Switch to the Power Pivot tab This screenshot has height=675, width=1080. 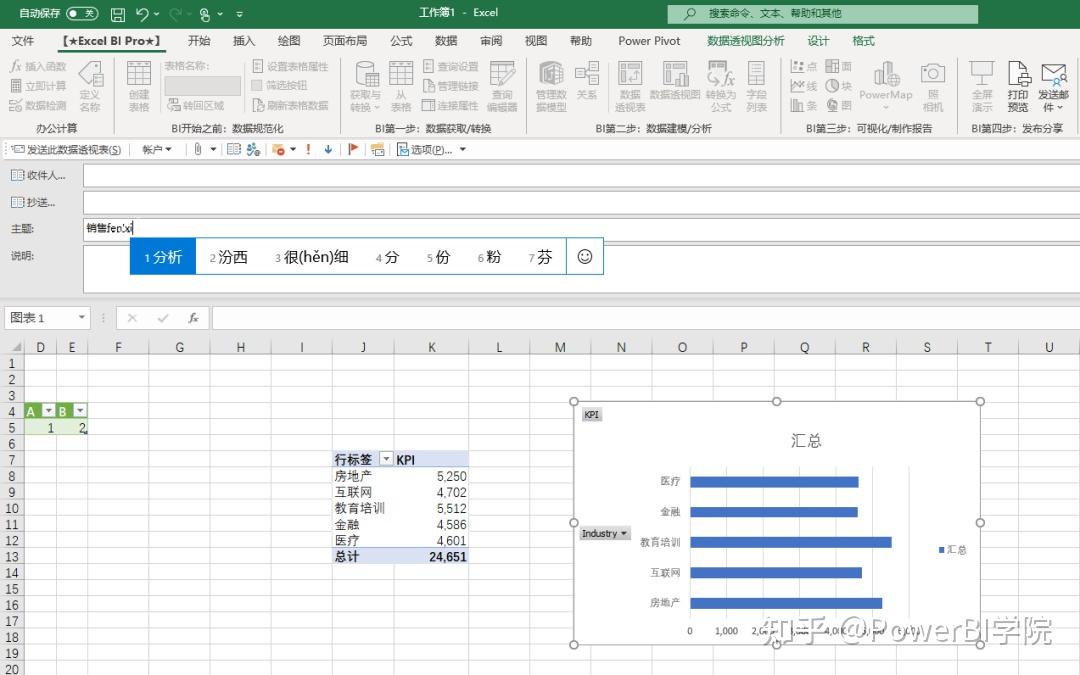pyautogui.click(x=649, y=41)
